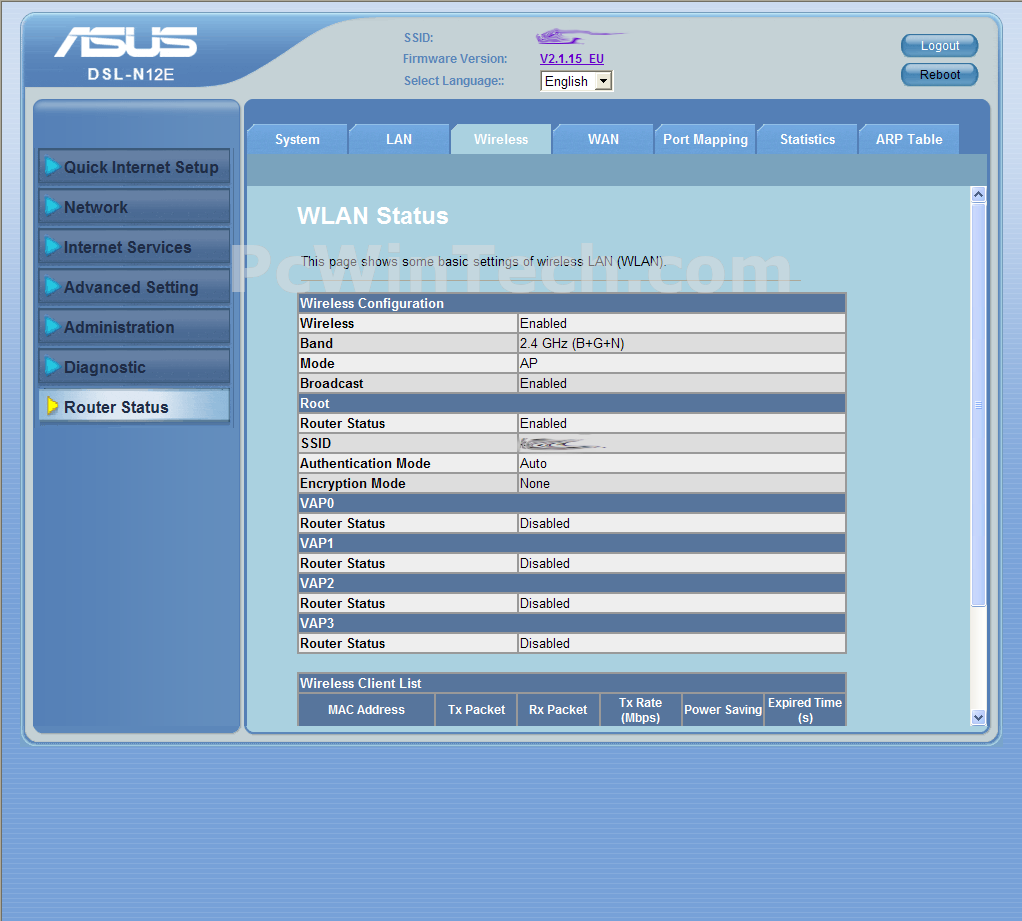Open the Statistics tab
Viewport: 1022px width, 921px height.
pos(808,139)
